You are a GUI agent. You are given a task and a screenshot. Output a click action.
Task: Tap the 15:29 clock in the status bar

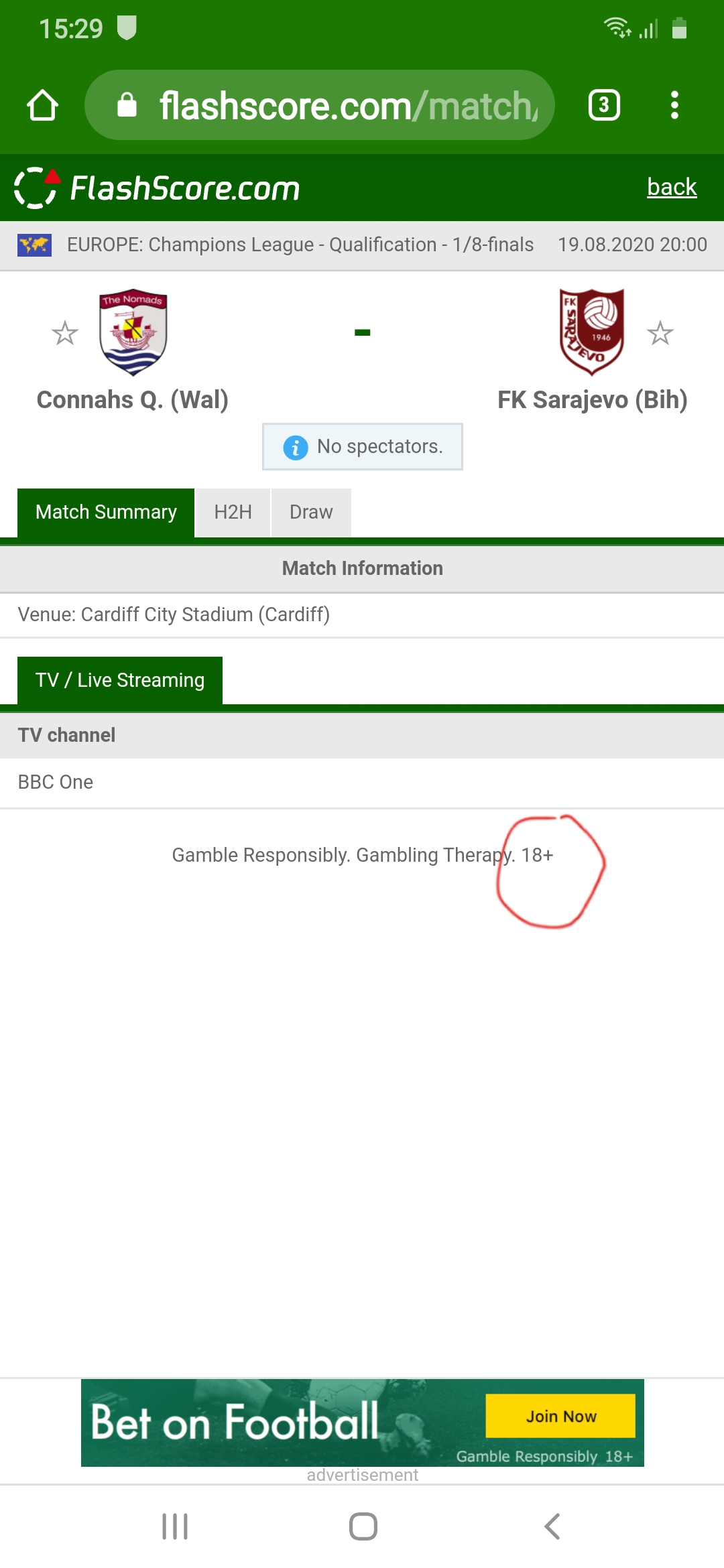point(70,29)
